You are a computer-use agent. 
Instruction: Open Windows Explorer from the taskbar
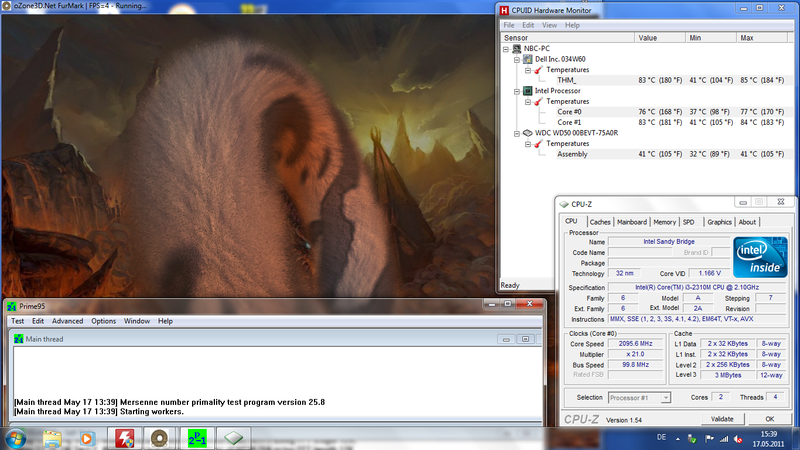52,439
